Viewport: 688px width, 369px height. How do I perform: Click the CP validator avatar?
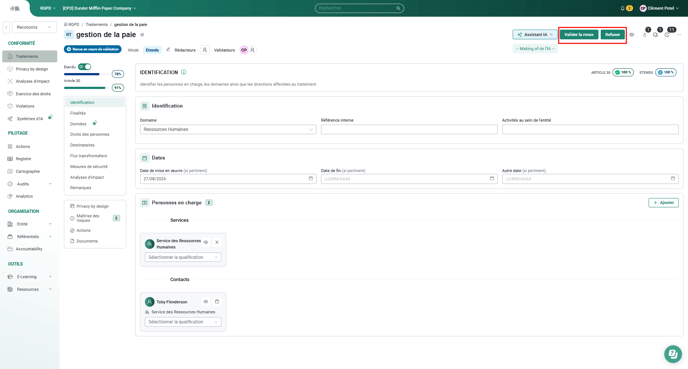pos(244,50)
